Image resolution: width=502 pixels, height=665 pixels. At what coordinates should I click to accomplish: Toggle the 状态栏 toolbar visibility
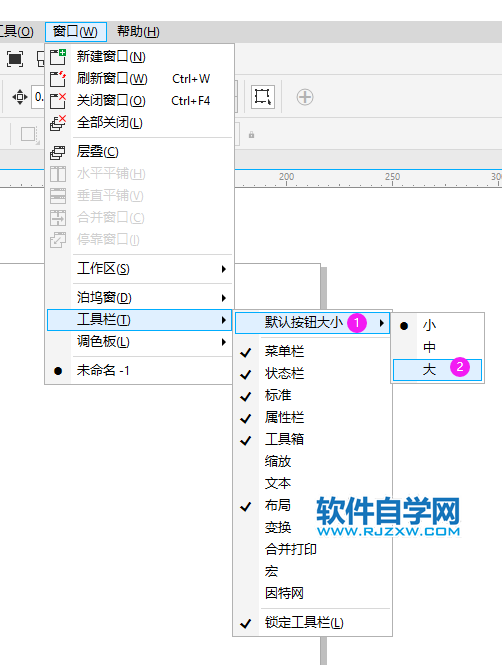(x=312, y=374)
